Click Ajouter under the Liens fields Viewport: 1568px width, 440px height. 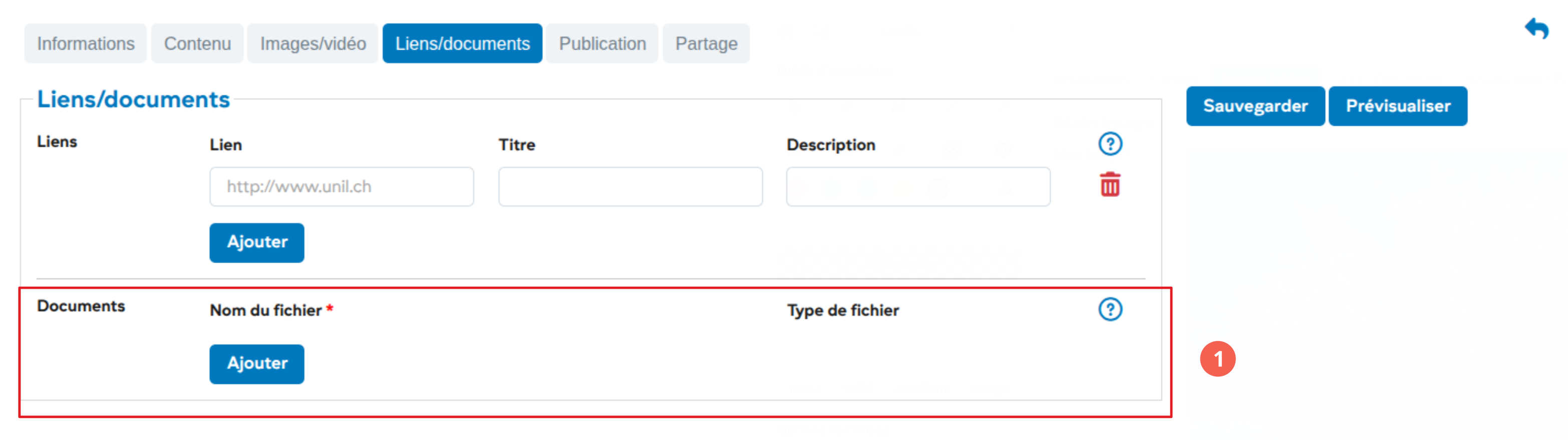257,243
